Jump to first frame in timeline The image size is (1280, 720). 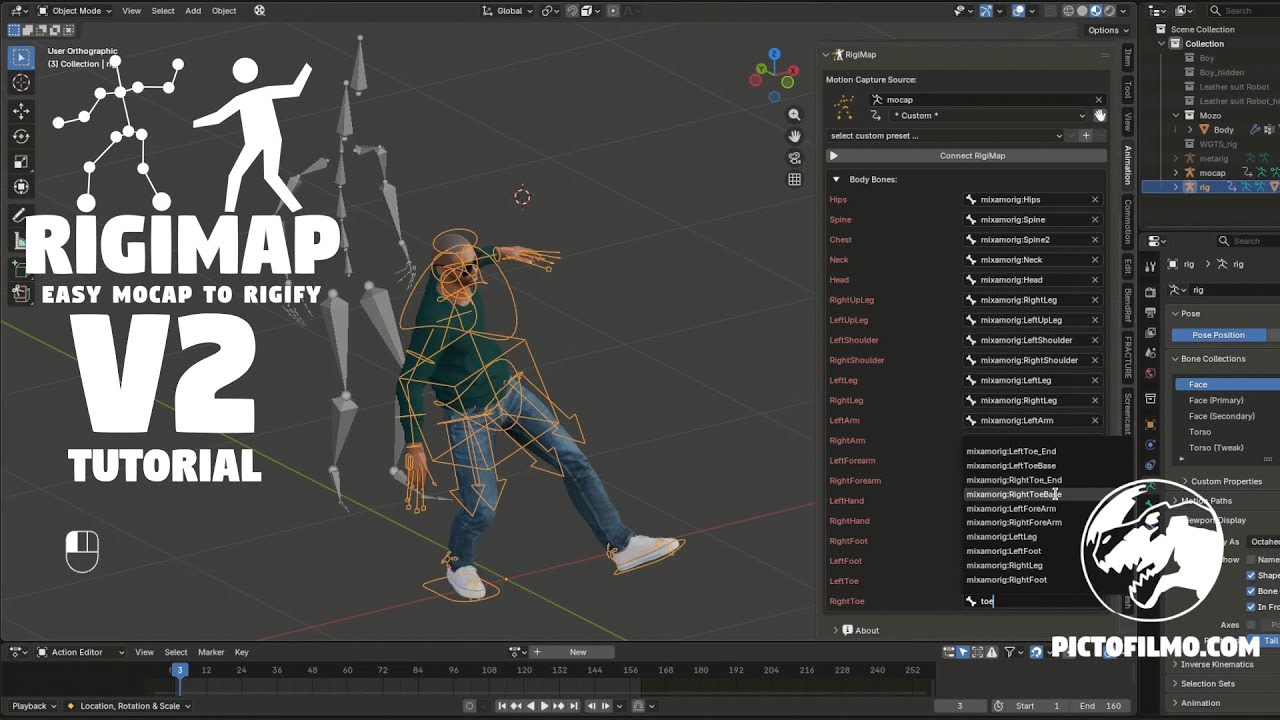[x=502, y=706]
